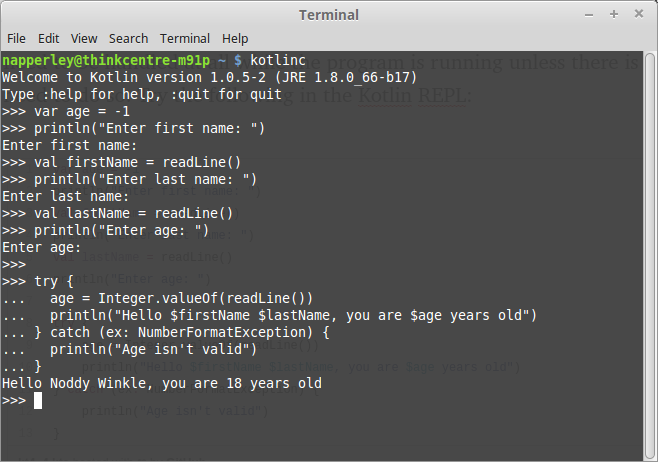The width and height of the screenshot is (658, 462).
Task: Maximize the Terminal window
Action: (x=614, y=14)
